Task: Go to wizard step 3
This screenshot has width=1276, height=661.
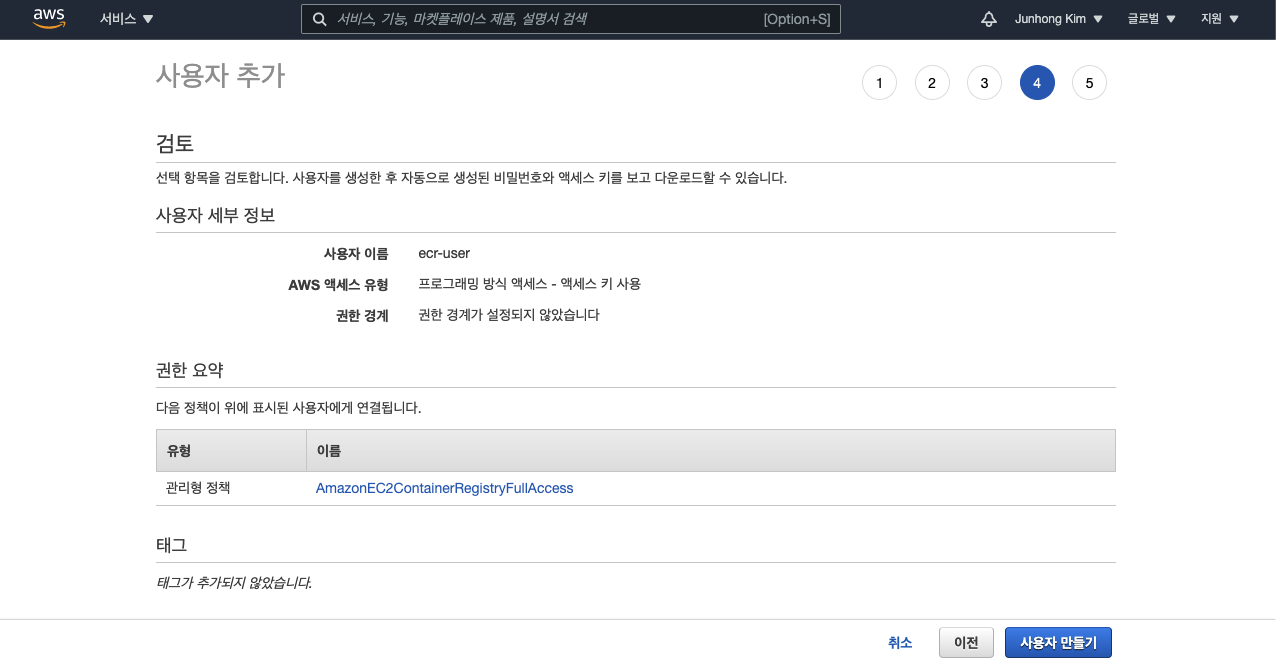Action: [x=984, y=83]
